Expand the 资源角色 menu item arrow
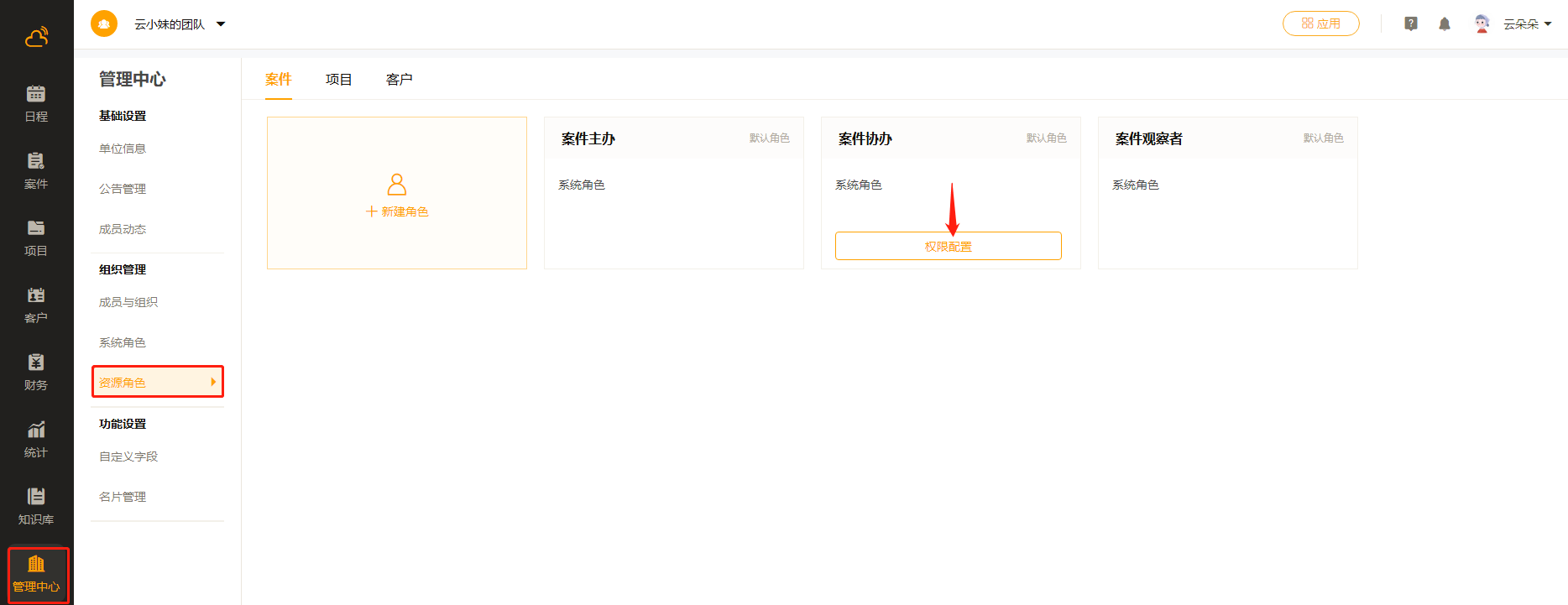Image resolution: width=1568 pixels, height=605 pixels. (213, 382)
